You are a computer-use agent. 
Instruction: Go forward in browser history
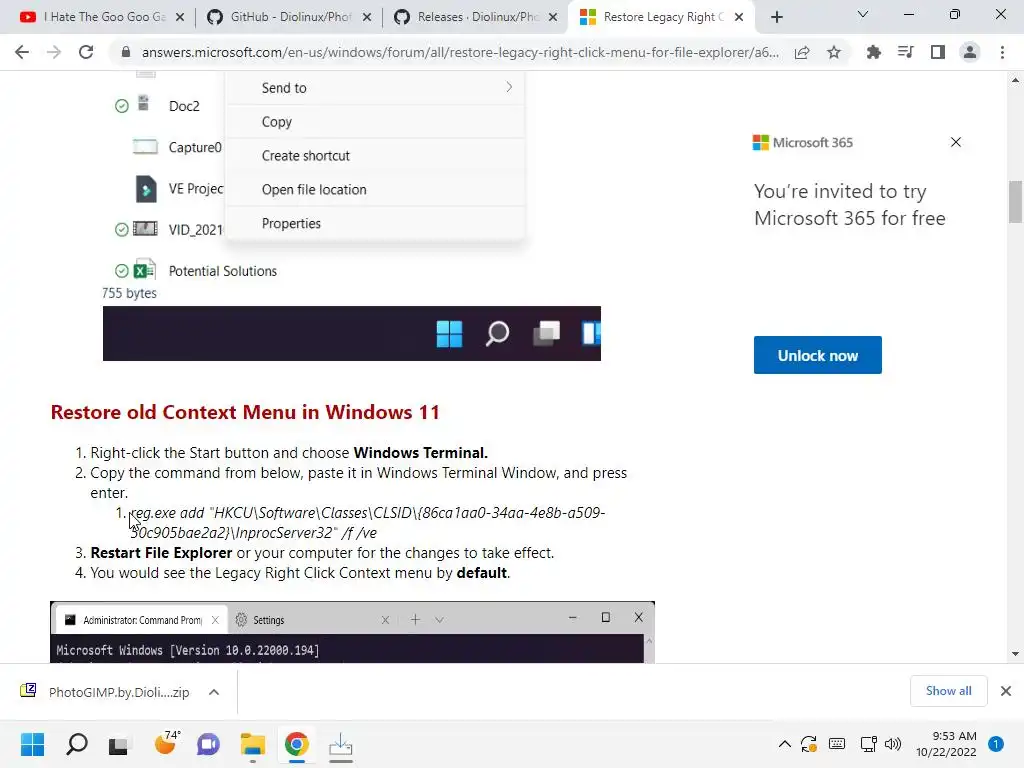(54, 52)
